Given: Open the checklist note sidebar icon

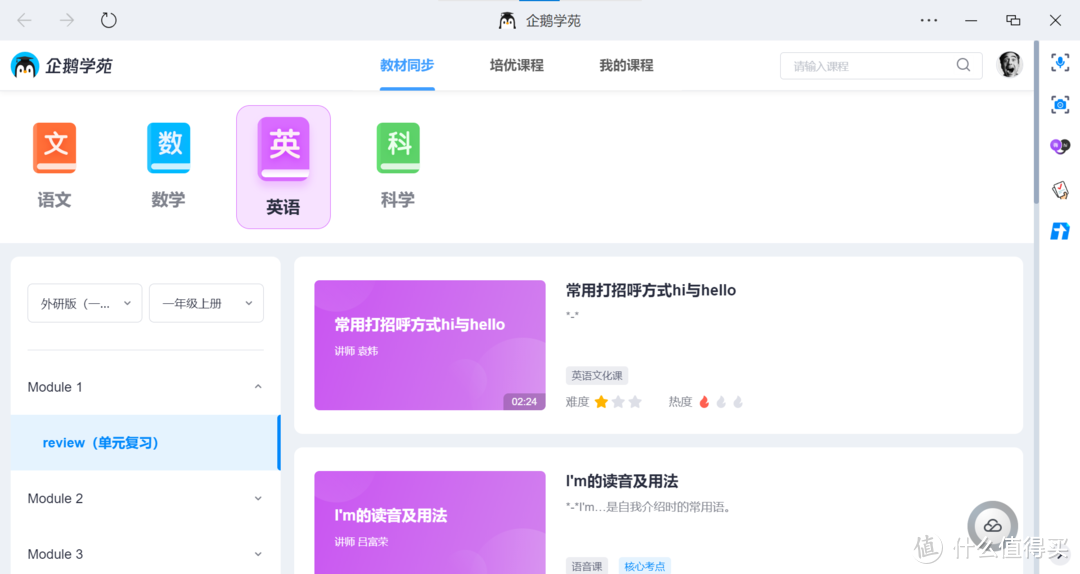Looking at the screenshot, I should (1060, 189).
